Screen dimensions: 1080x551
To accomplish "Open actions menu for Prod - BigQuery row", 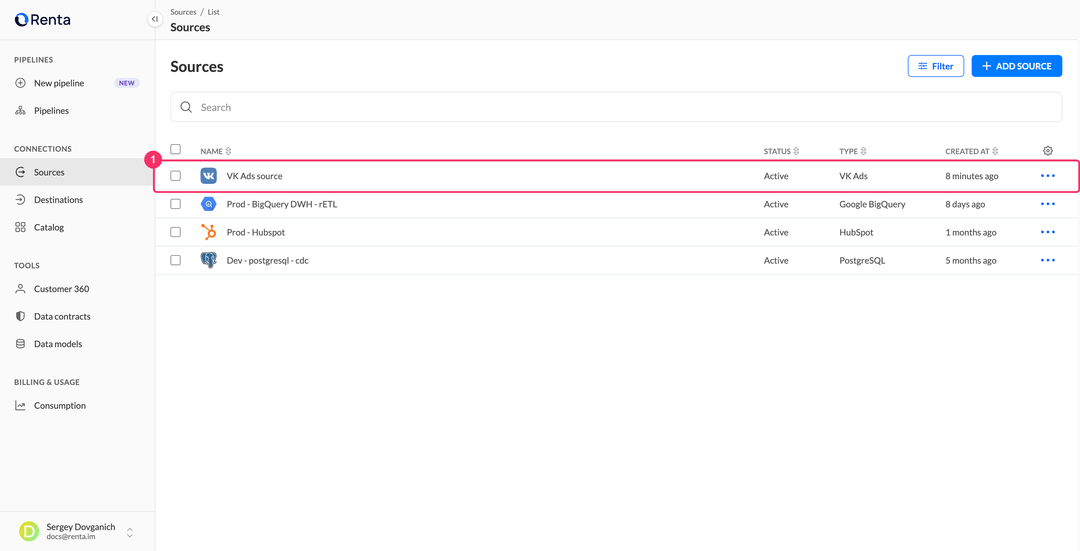I will (1048, 205).
